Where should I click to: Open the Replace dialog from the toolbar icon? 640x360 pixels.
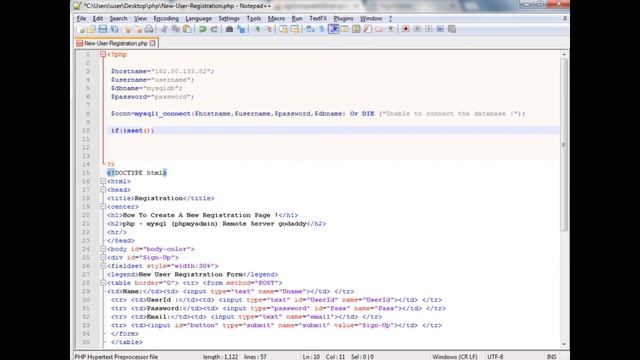coord(241,29)
